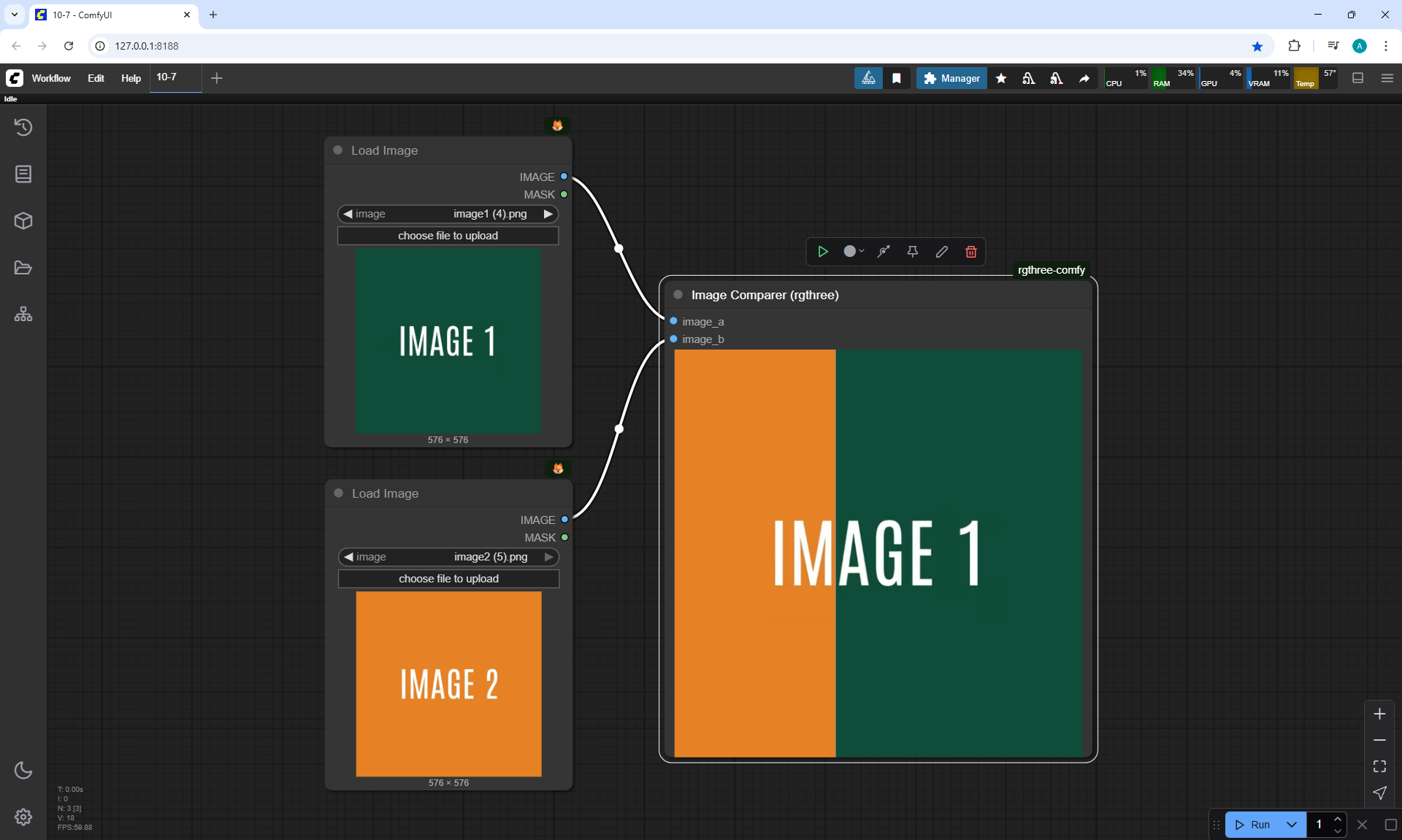The height and width of the screenshot is (840, 1402).
Task: Delete selected node with red trash icon
Action: point(970,252)
